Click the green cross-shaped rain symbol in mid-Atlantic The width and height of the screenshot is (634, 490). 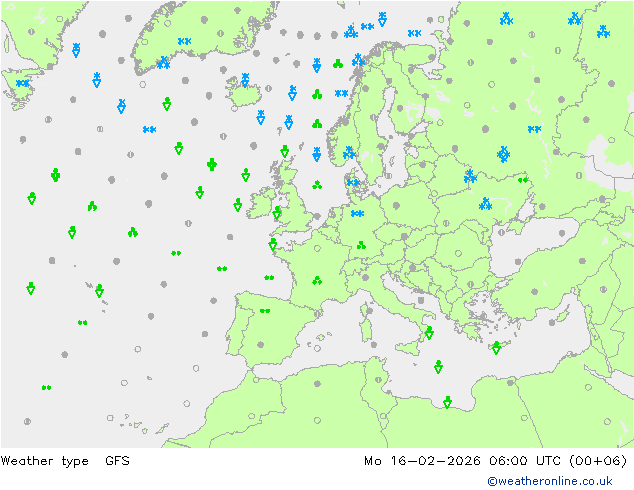(x=212, y=164)
